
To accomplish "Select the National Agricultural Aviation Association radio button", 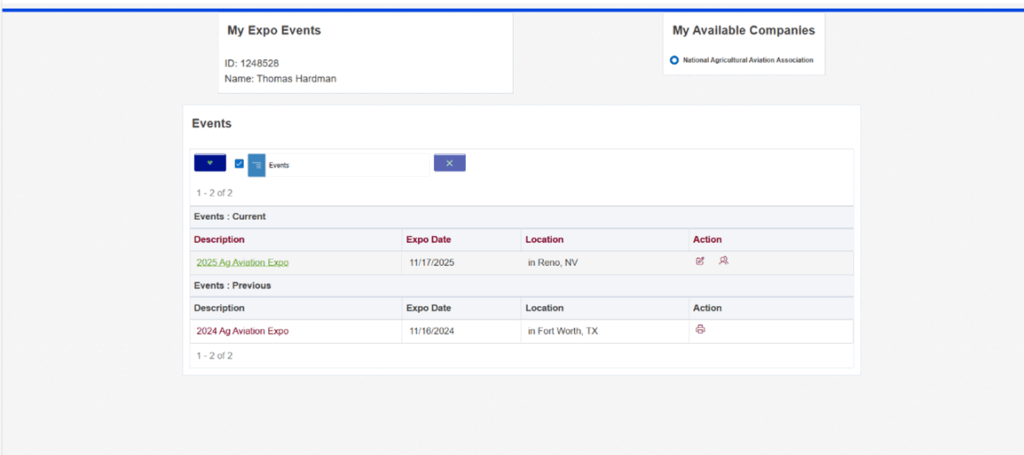I will point(674,60).
